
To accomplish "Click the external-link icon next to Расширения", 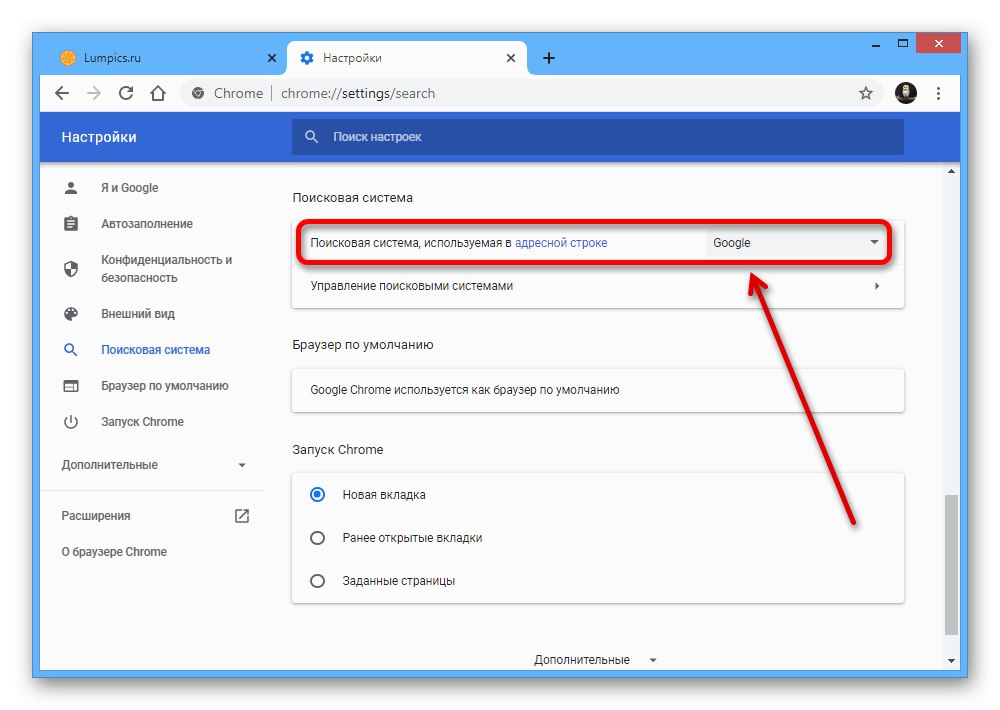I will point(242,515).
